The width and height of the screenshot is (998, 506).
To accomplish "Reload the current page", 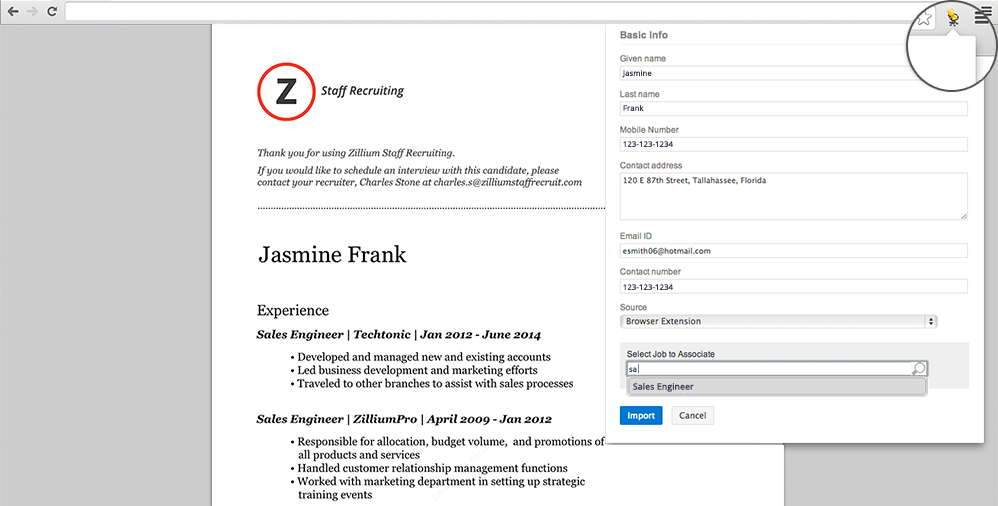I will pos(52,11).
